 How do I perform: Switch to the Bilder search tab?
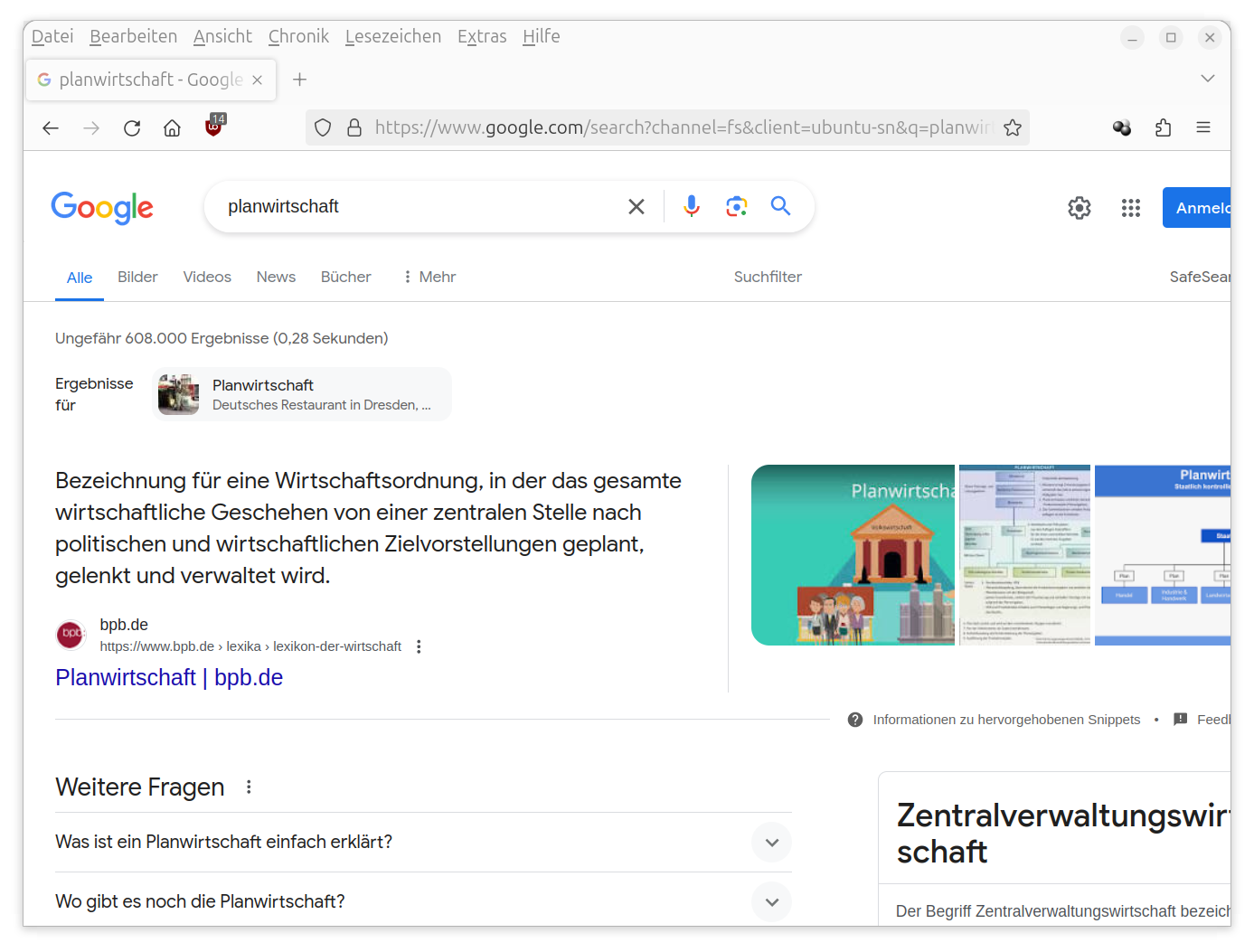tap(137, 277)
